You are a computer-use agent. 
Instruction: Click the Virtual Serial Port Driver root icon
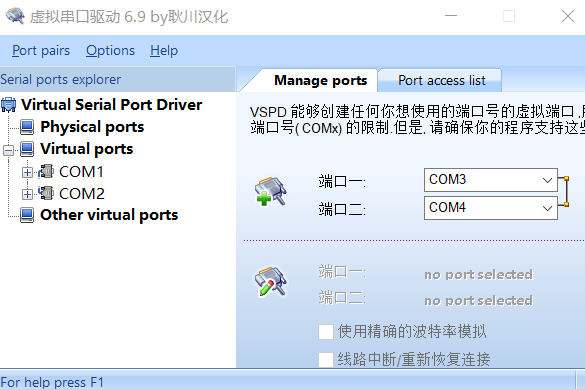[9, 104]
